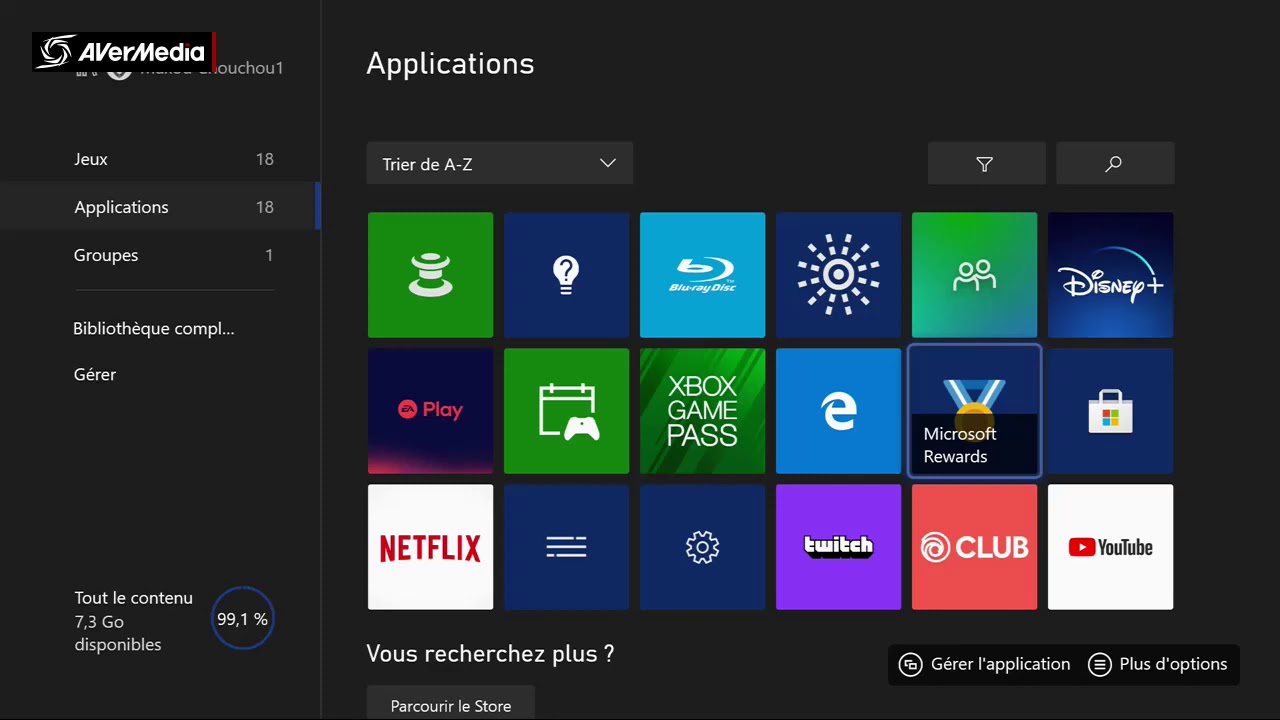This screenshot has height=720, width=1280.
Task: Open the Microsoft Rewards tile
Action: 974,411
